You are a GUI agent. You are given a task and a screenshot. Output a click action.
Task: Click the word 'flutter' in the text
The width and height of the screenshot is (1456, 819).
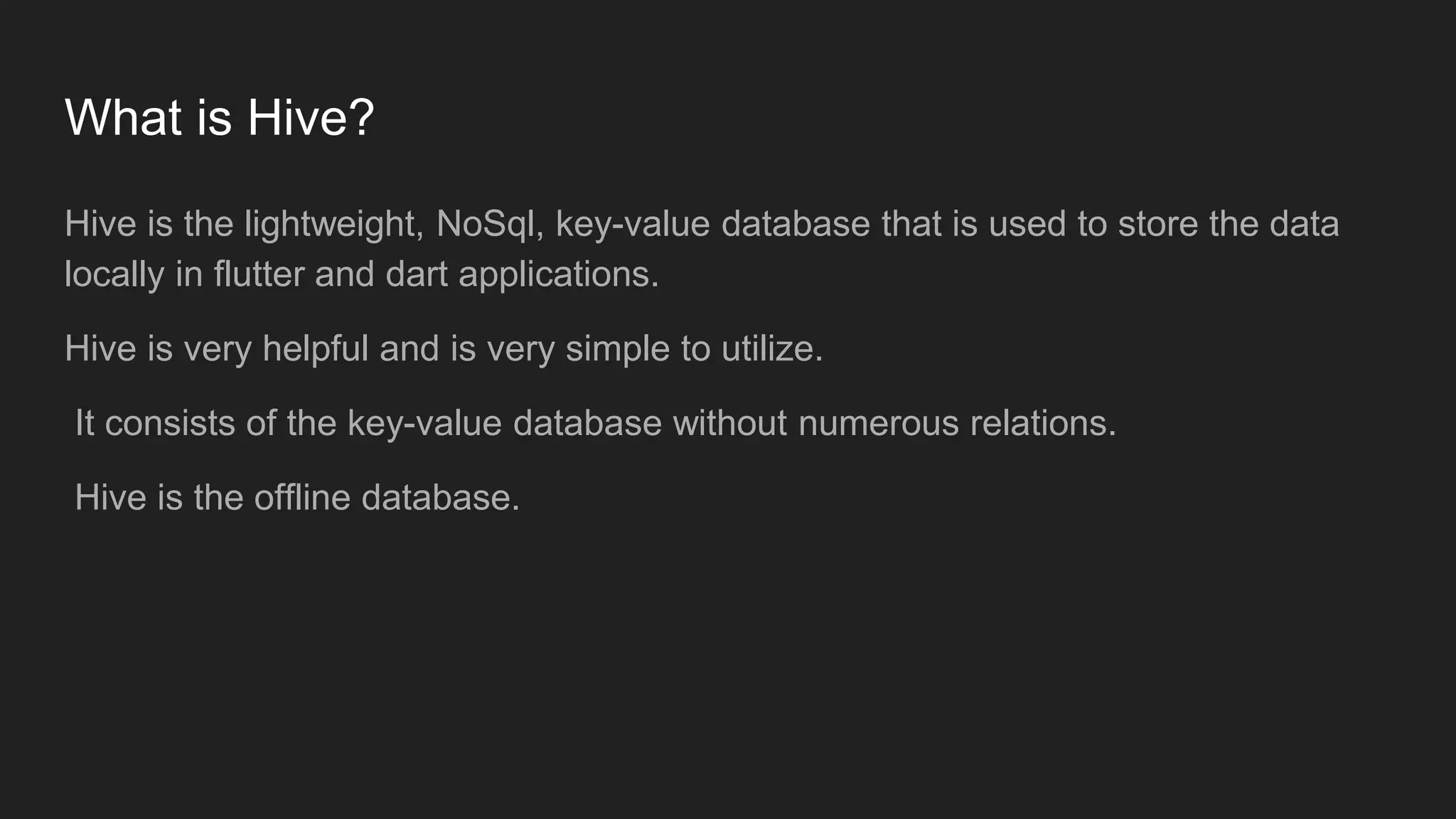pos(259,274)
